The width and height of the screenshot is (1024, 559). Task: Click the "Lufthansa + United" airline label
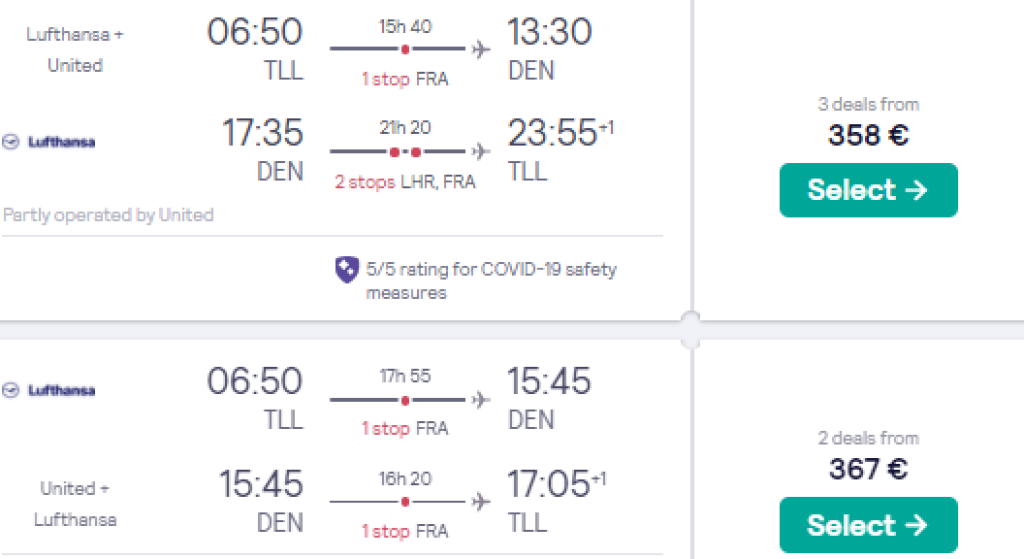[76, 50]
